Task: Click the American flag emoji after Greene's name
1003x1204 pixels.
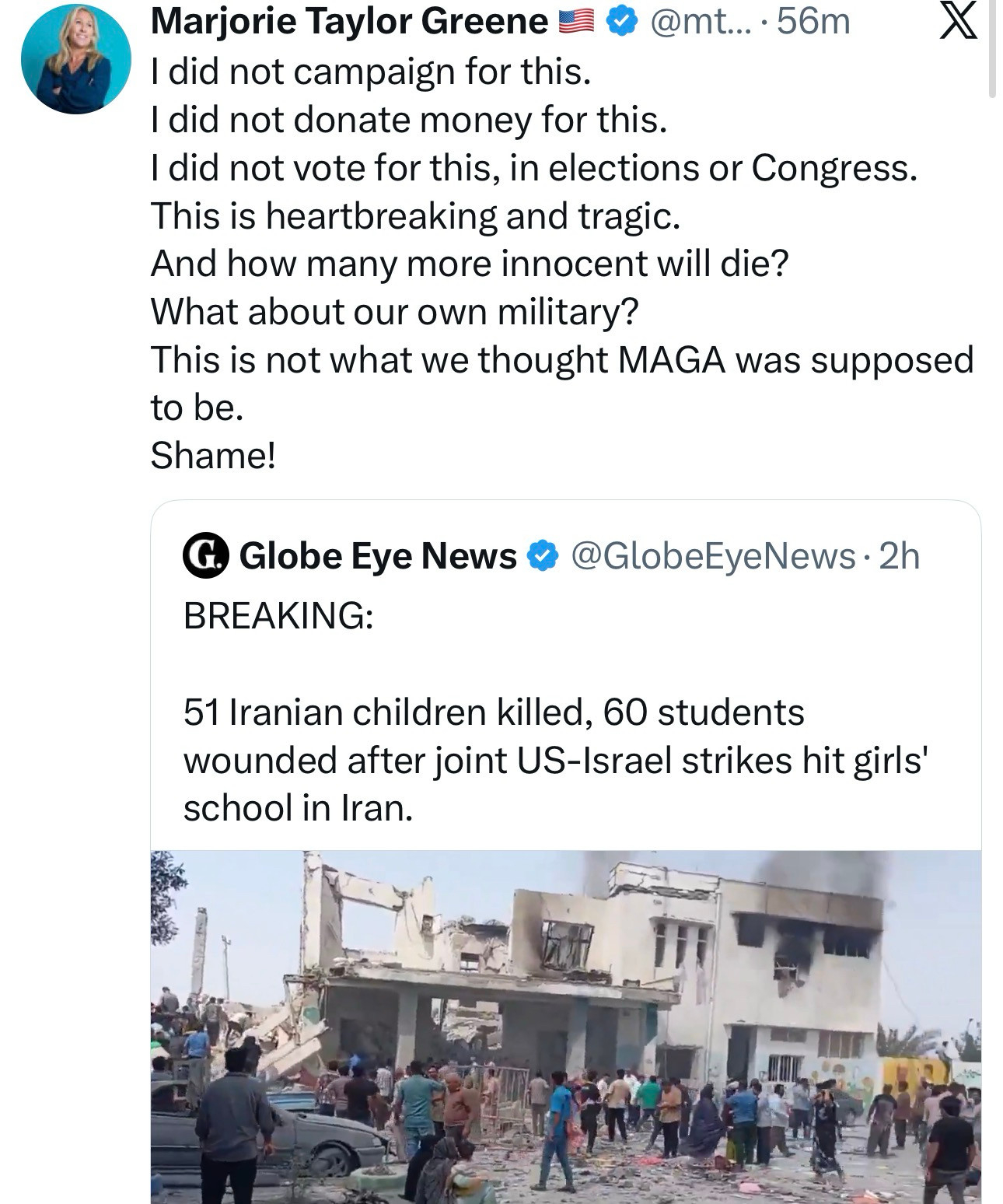Action: tap(578, 23)
